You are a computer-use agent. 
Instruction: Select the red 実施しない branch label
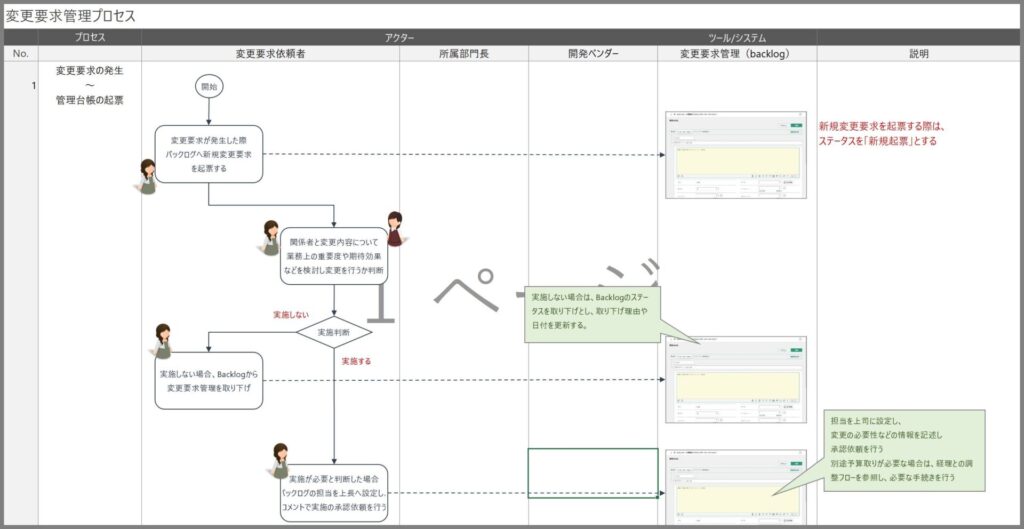click(x=291, y=314)
